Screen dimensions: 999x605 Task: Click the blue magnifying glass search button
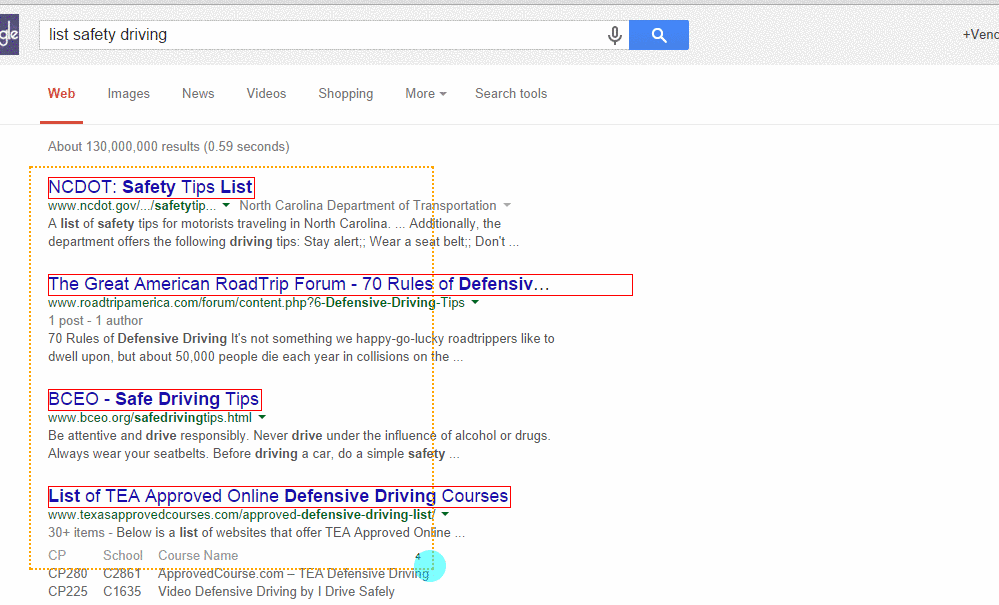point(659,35)
